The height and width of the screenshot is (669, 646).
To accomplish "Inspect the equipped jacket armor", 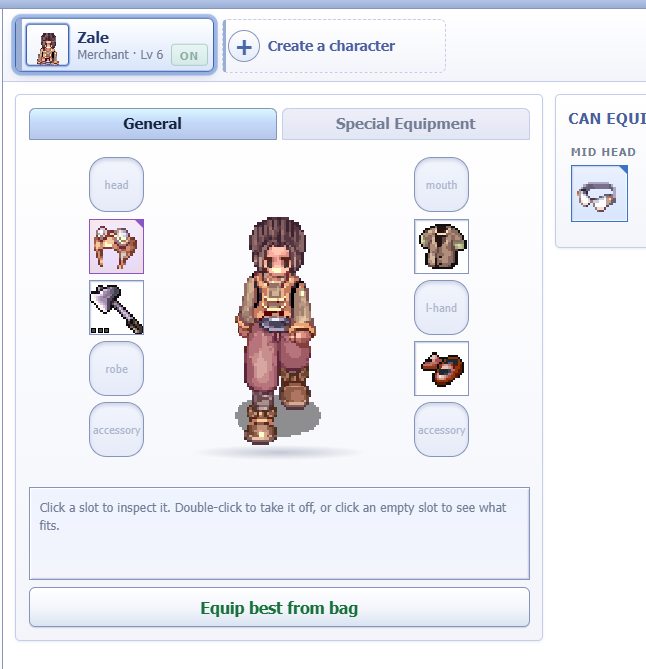I will pos(442,246).
